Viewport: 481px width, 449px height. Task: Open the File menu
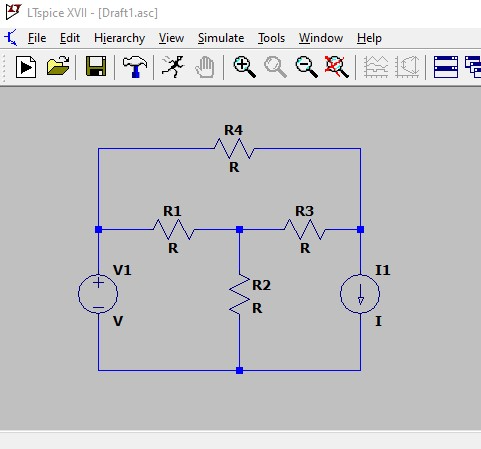pos(37,38)
